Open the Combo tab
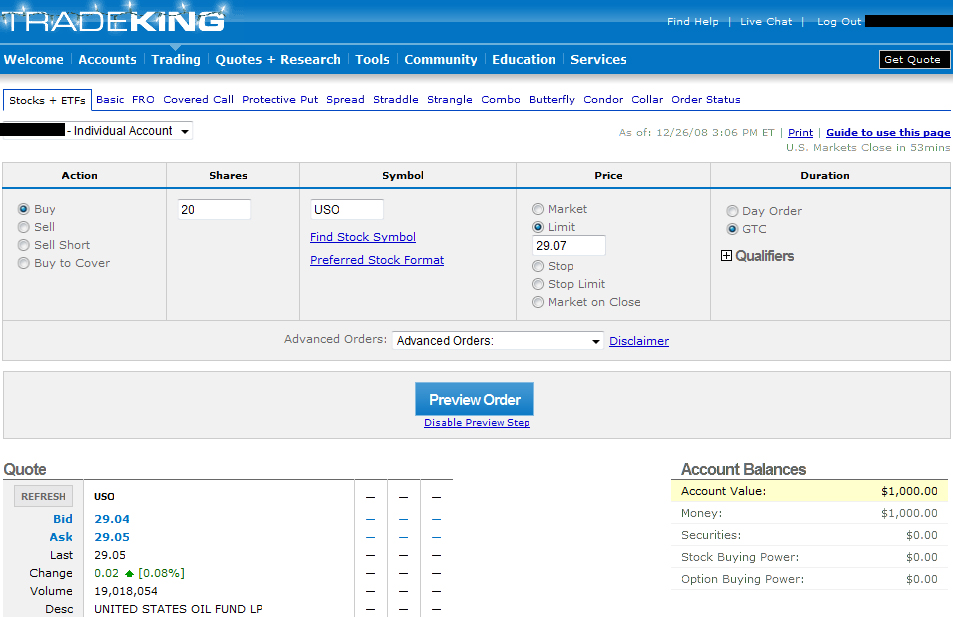The image size is (953, 617). click(x=501, y=100)
